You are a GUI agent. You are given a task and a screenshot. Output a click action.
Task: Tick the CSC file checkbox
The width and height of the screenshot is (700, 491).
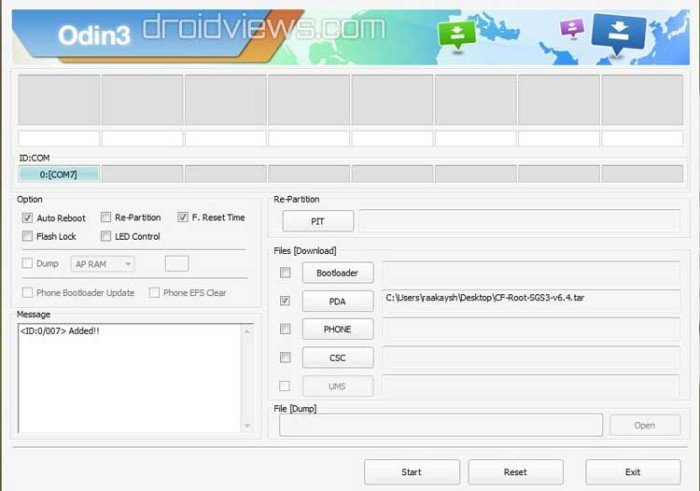pyautogui.click(x=285, y=358)
